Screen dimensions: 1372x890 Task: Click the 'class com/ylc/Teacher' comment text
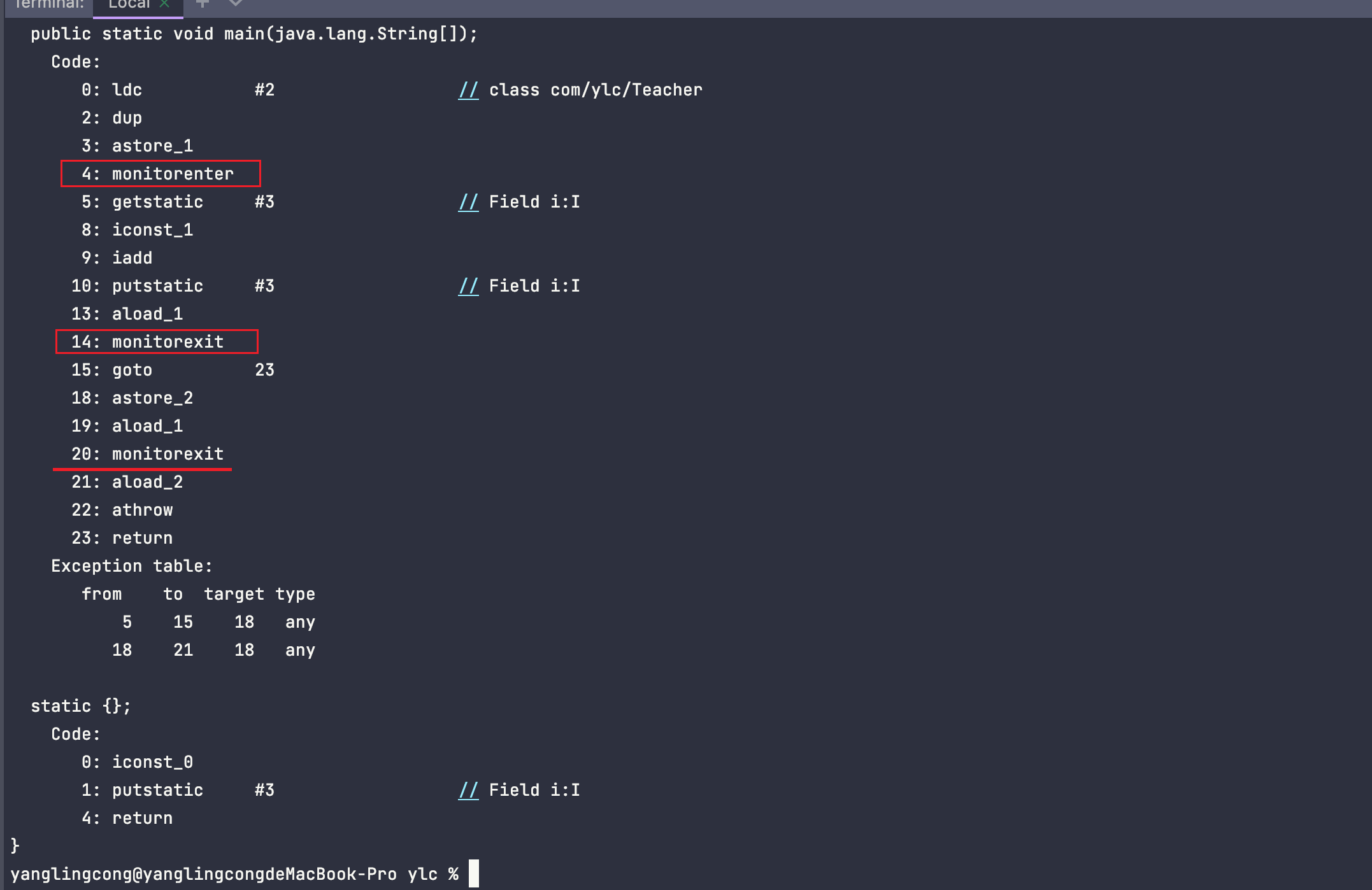(x=596, y=90)
